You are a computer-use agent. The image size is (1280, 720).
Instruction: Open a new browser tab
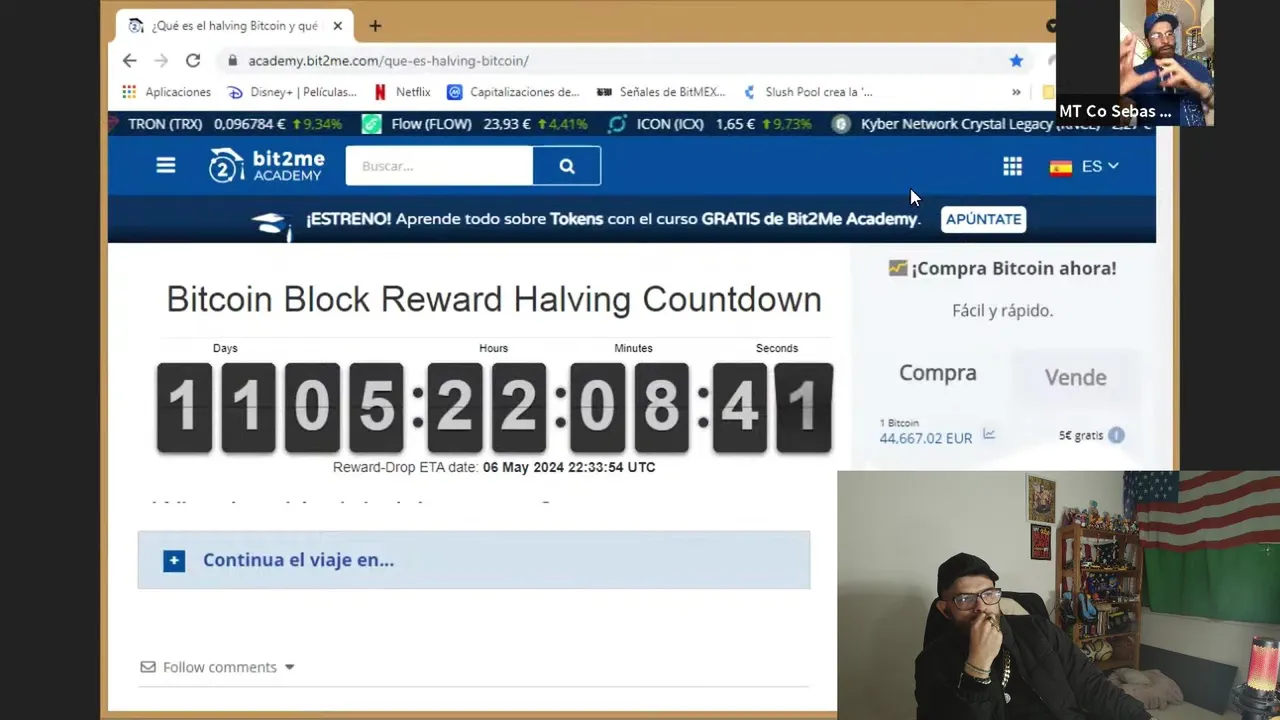point(375,26)
